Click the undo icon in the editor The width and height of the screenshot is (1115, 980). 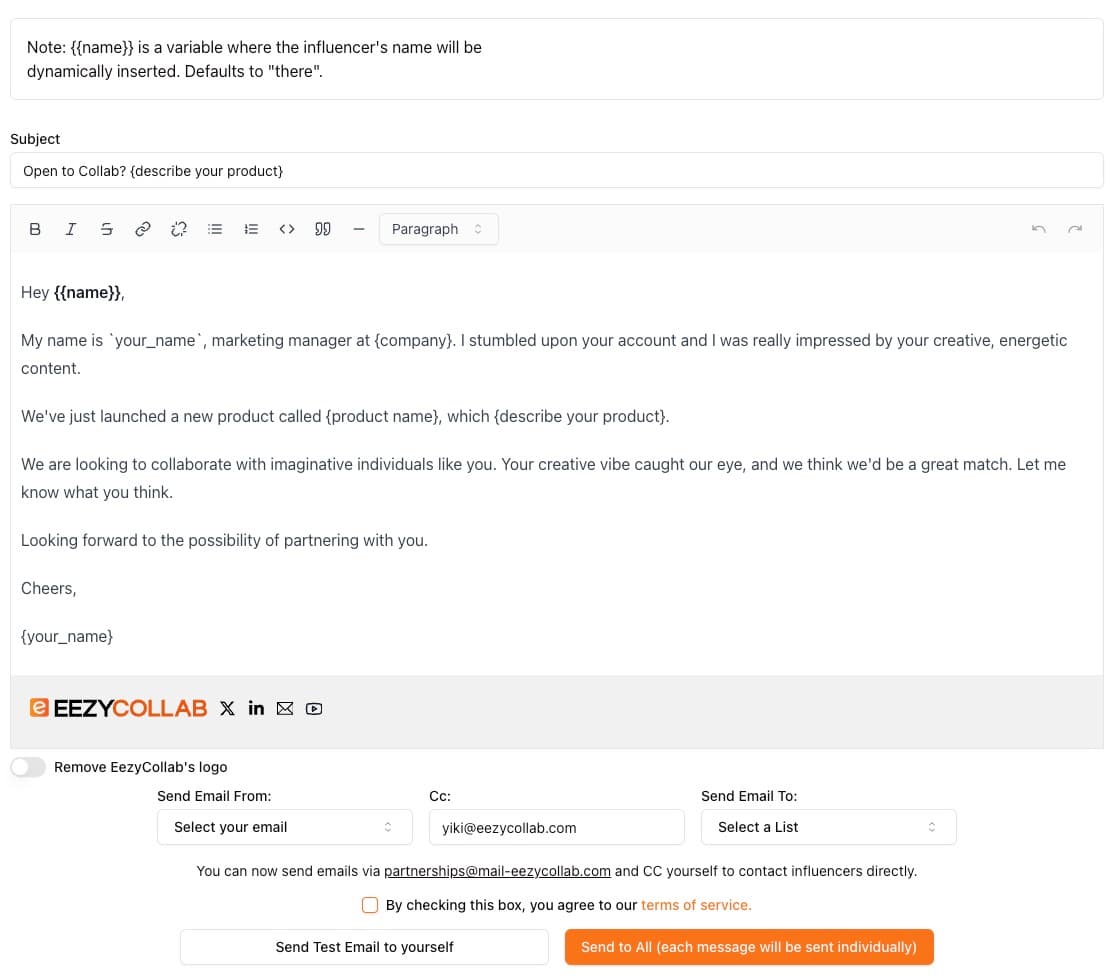coord(1039,229)
